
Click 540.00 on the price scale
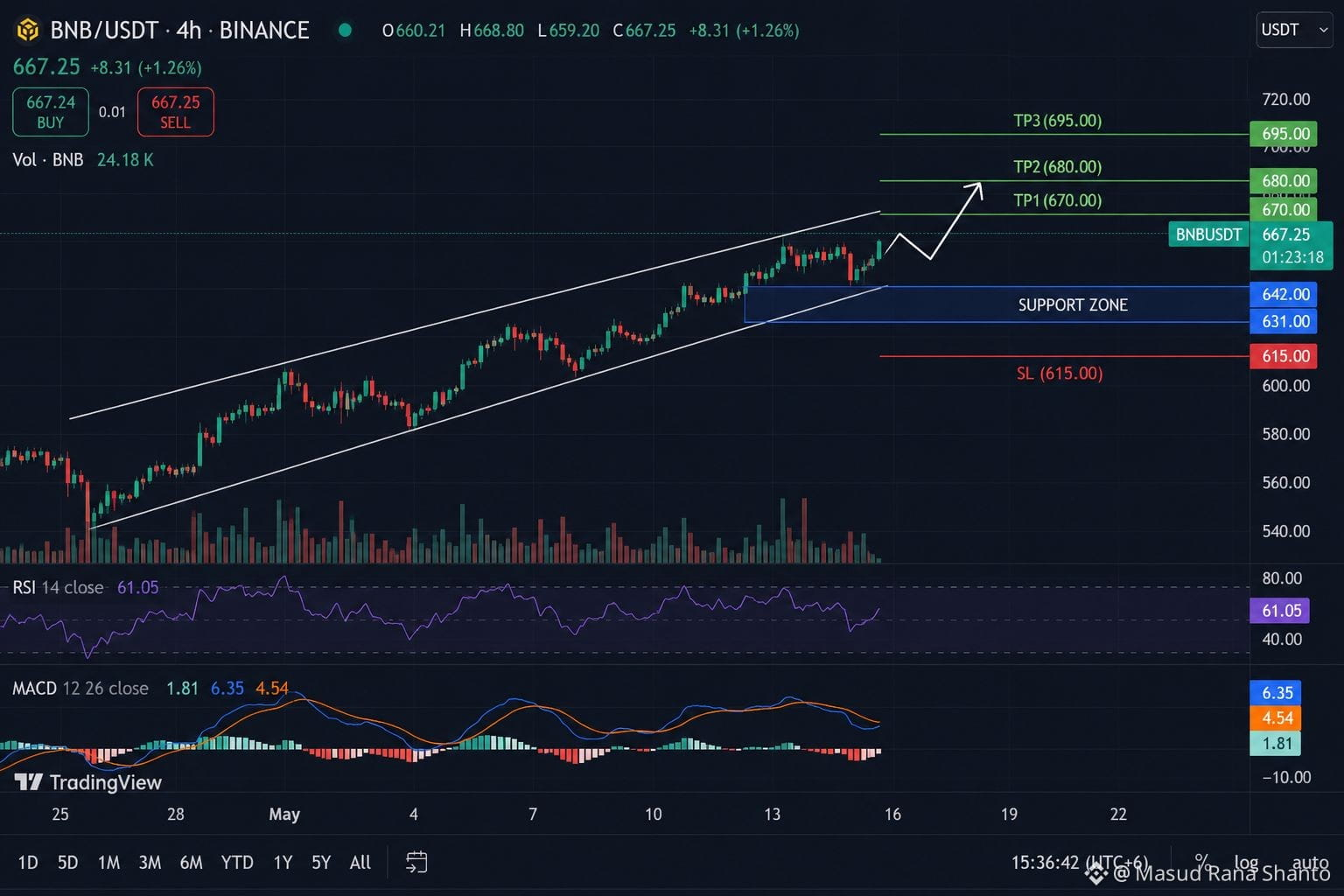(1285, 531)
